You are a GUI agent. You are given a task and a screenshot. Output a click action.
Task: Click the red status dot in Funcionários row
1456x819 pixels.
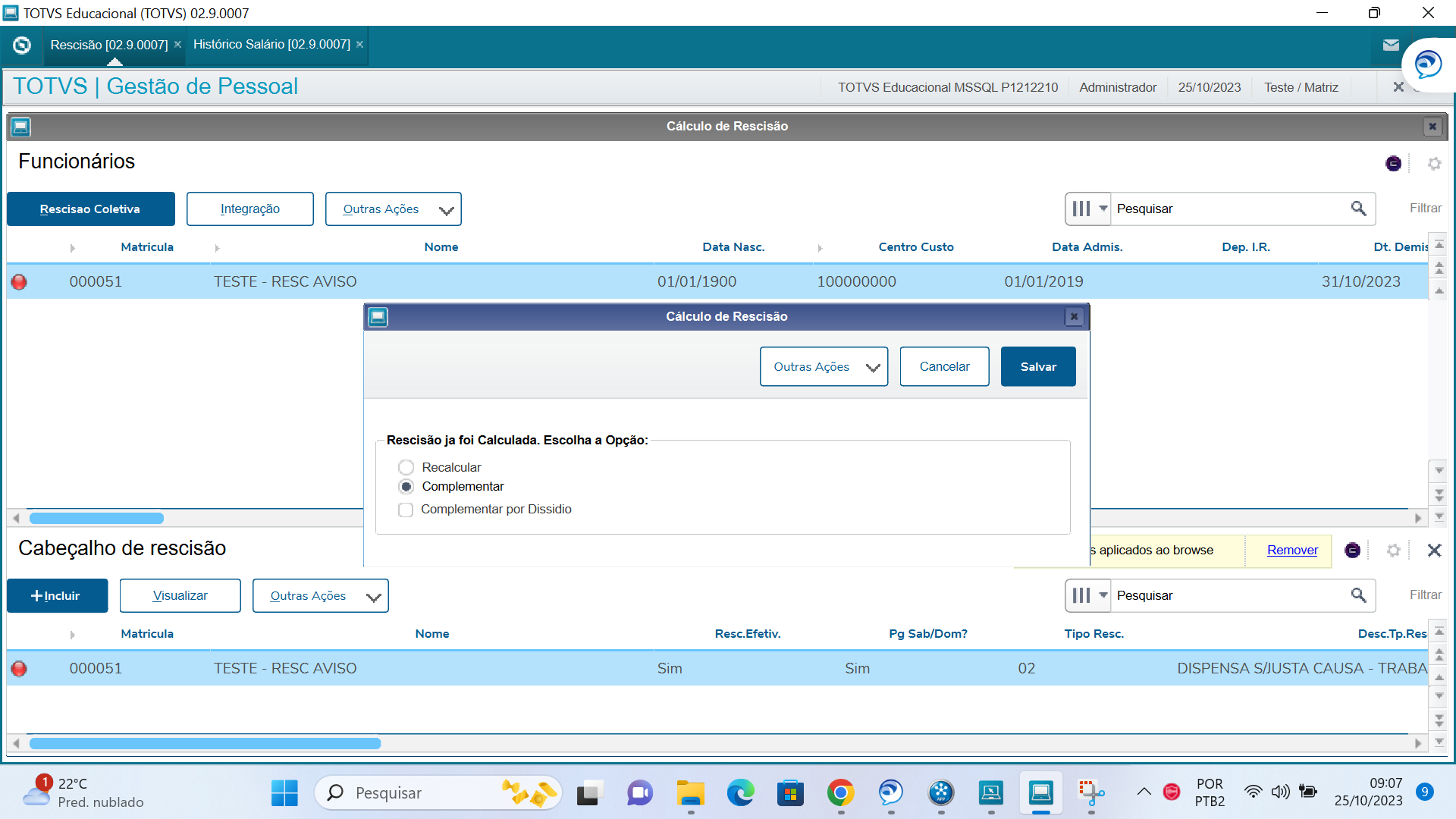click(x=19, y=282)
